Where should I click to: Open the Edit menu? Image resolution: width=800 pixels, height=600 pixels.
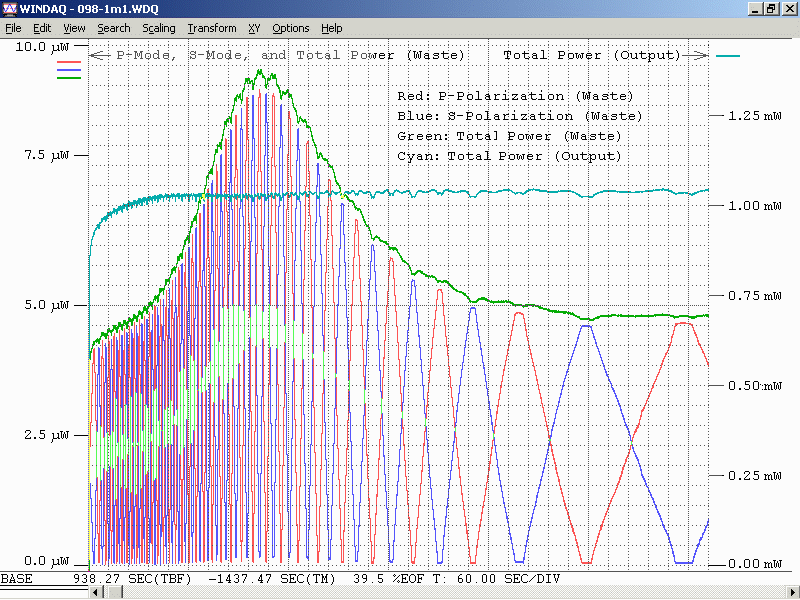[x=42, y=28]
